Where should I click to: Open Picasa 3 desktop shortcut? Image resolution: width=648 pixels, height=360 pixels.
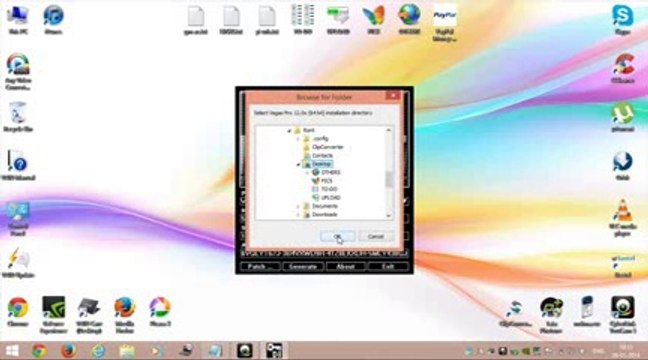[160, 312]
